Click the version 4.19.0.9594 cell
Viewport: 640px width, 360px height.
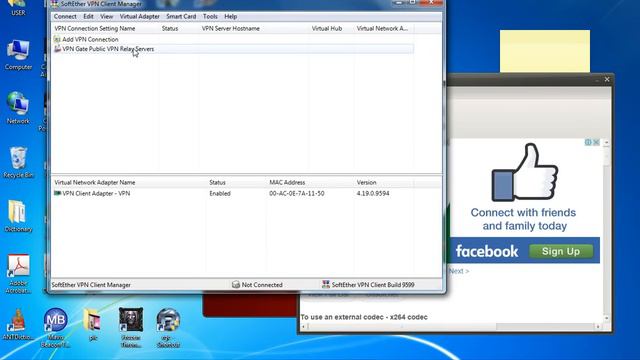373,193
